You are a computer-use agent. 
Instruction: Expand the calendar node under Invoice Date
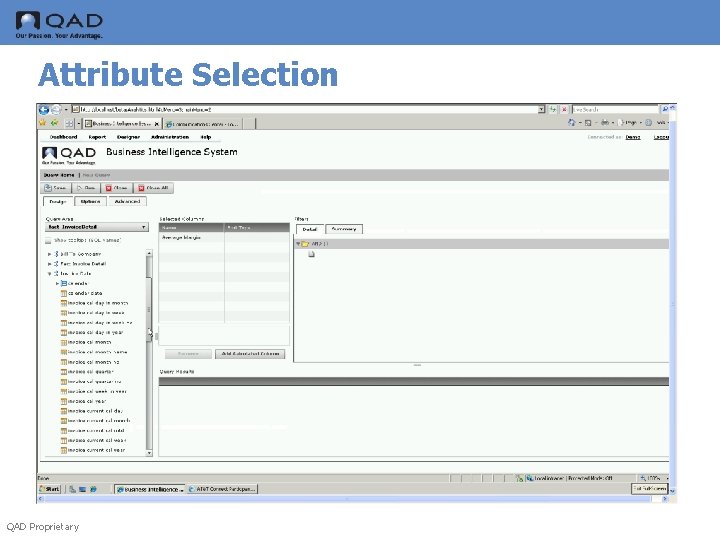click(57, 284)
